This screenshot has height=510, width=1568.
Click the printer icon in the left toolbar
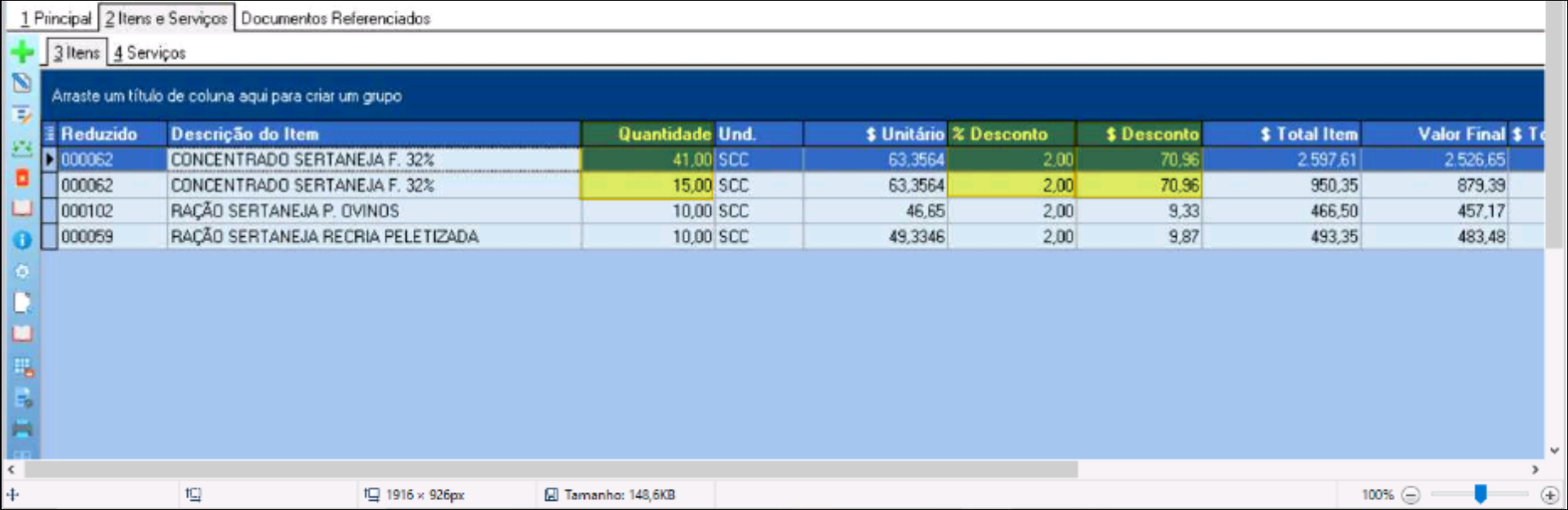tap(22, 428)
